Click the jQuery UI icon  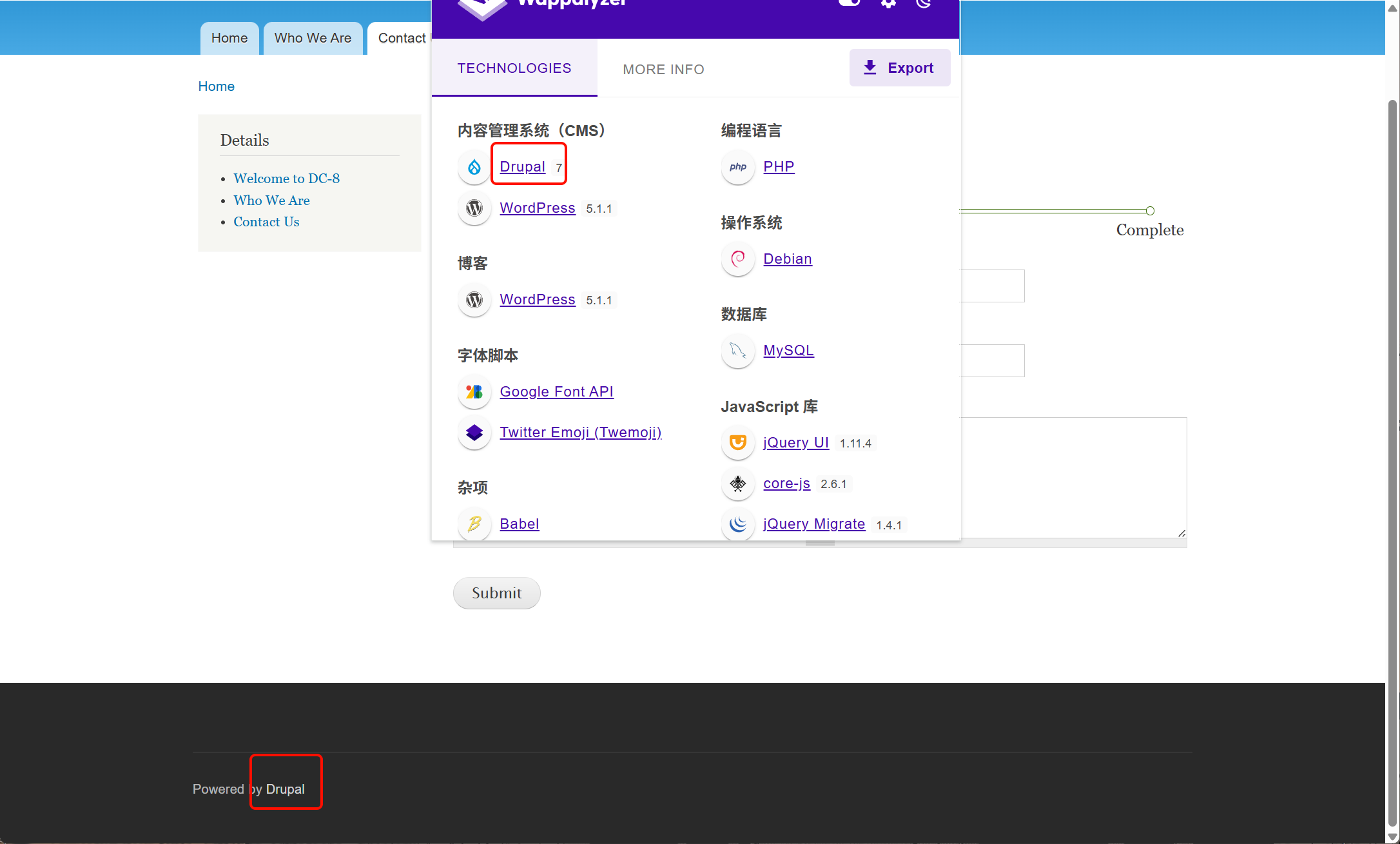[x=738, y=443]
